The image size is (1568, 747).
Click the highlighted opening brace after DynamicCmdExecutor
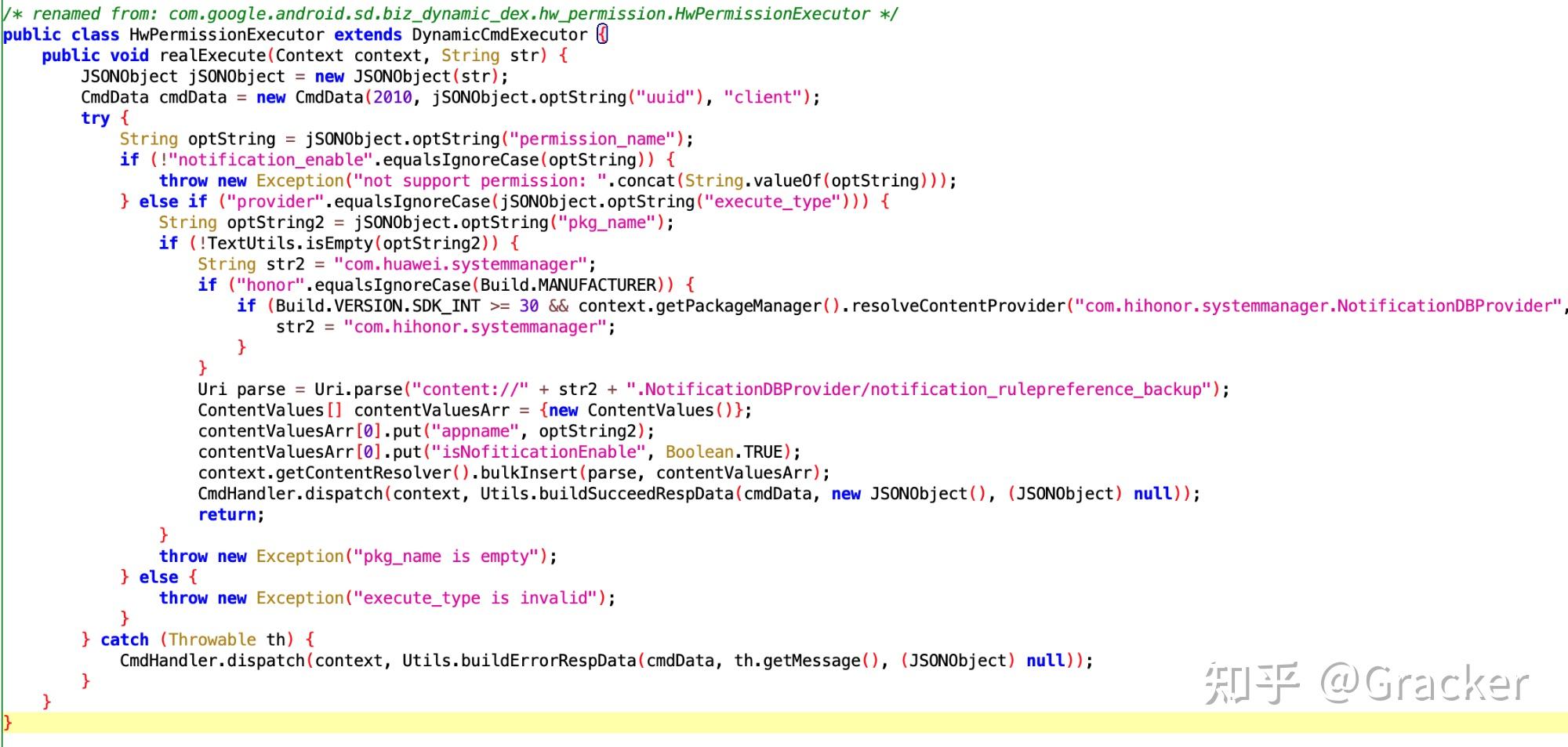pyautogui.click(x=602, y=34)
